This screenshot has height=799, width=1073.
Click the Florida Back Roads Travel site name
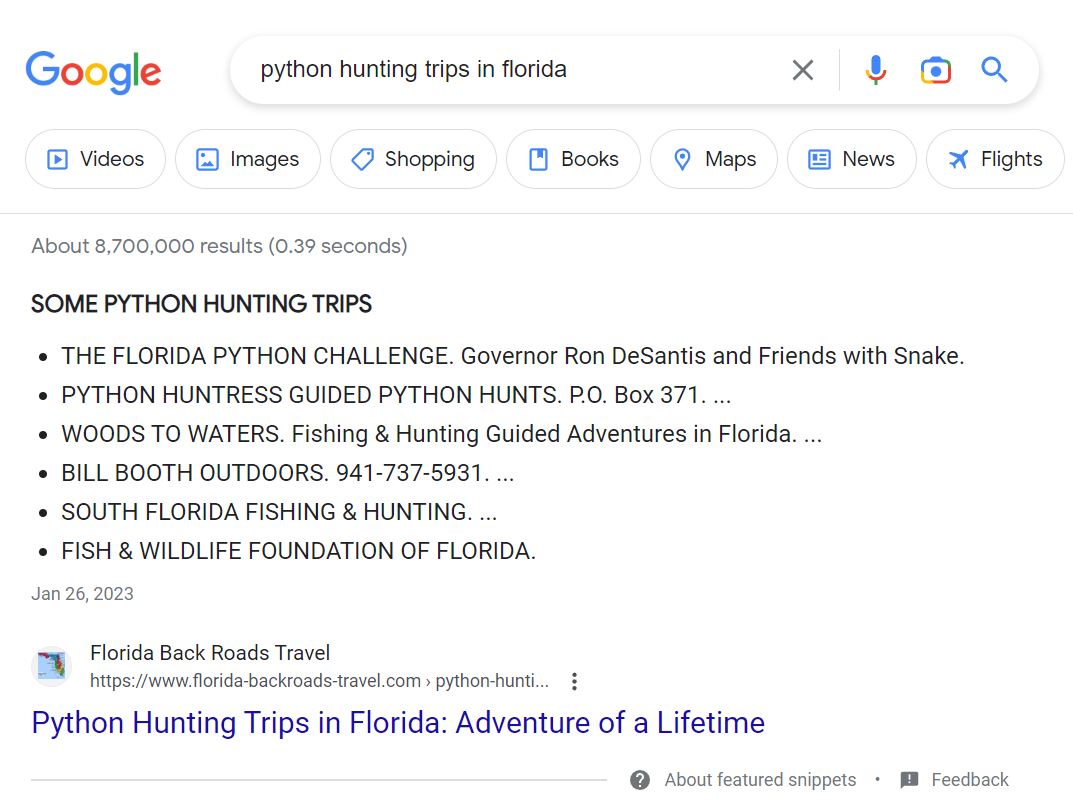(x=210, y=653)
